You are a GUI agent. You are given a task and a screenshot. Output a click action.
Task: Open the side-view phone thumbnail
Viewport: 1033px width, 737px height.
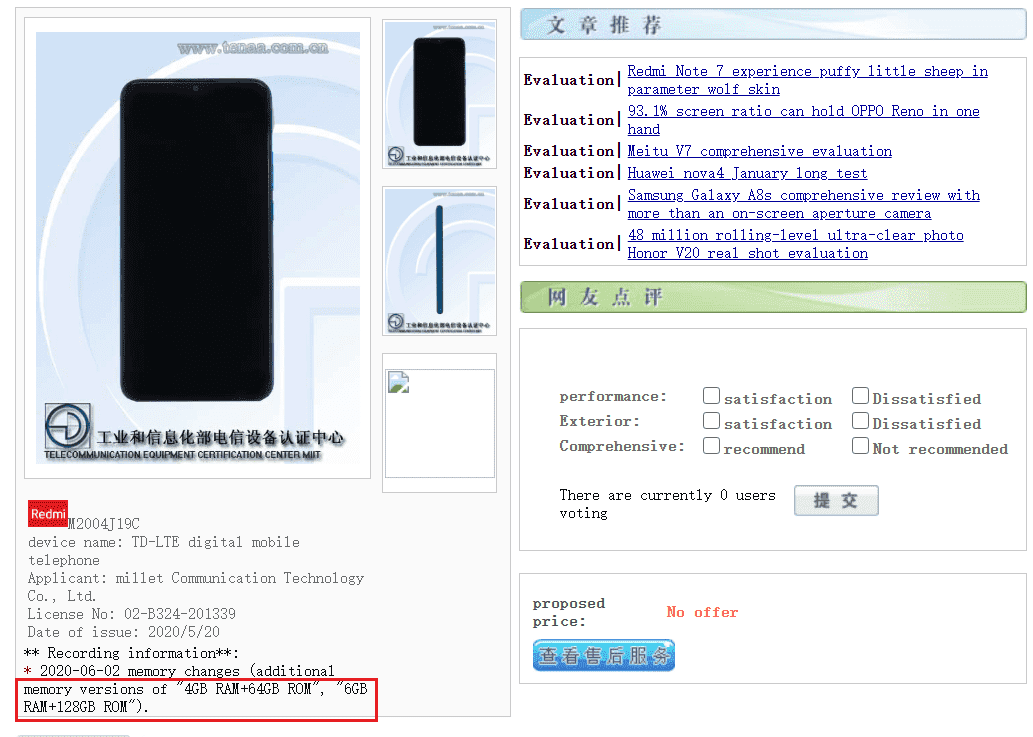(439, 261)
